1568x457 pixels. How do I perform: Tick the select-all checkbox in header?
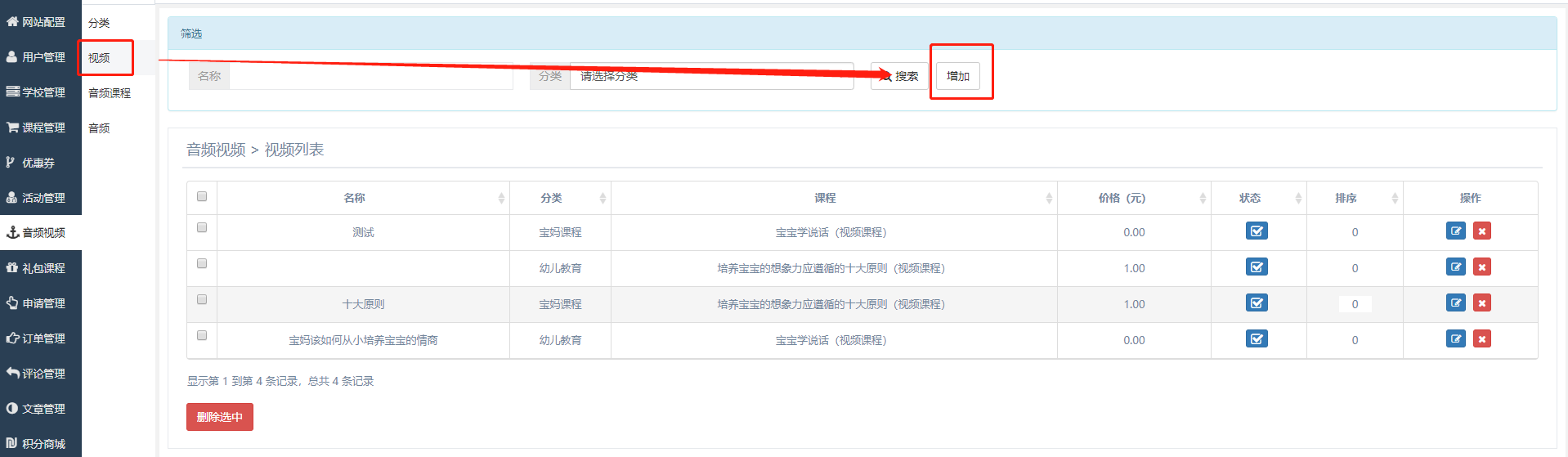click(x=202, y=196)
